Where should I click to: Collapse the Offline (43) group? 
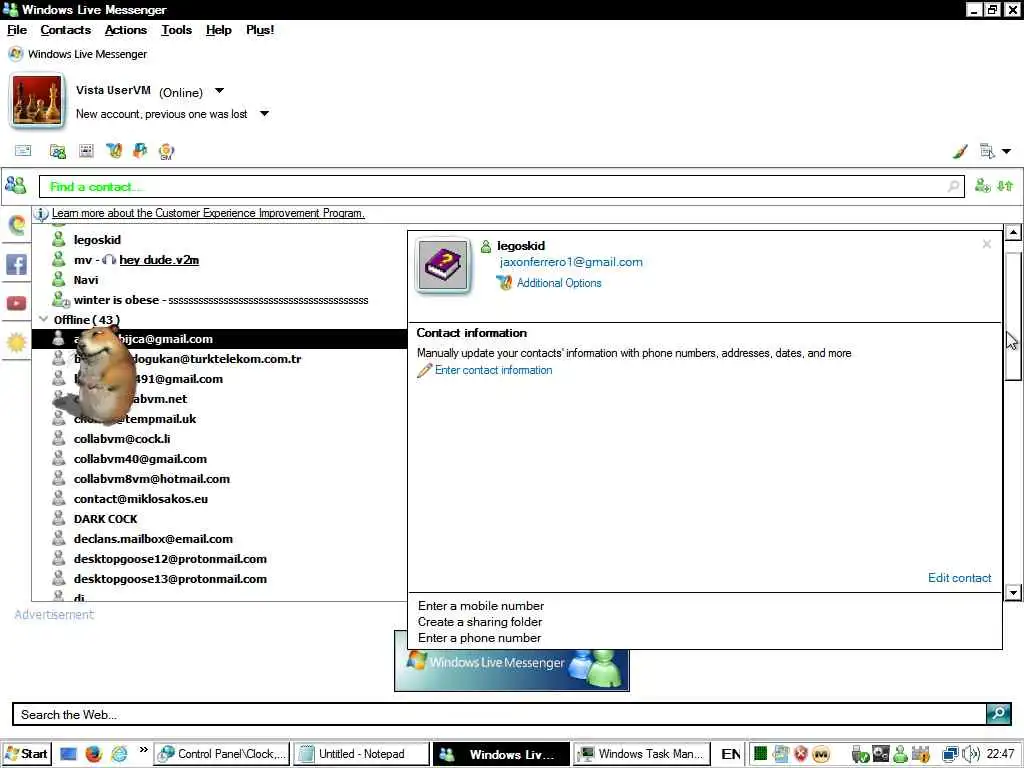43,319
